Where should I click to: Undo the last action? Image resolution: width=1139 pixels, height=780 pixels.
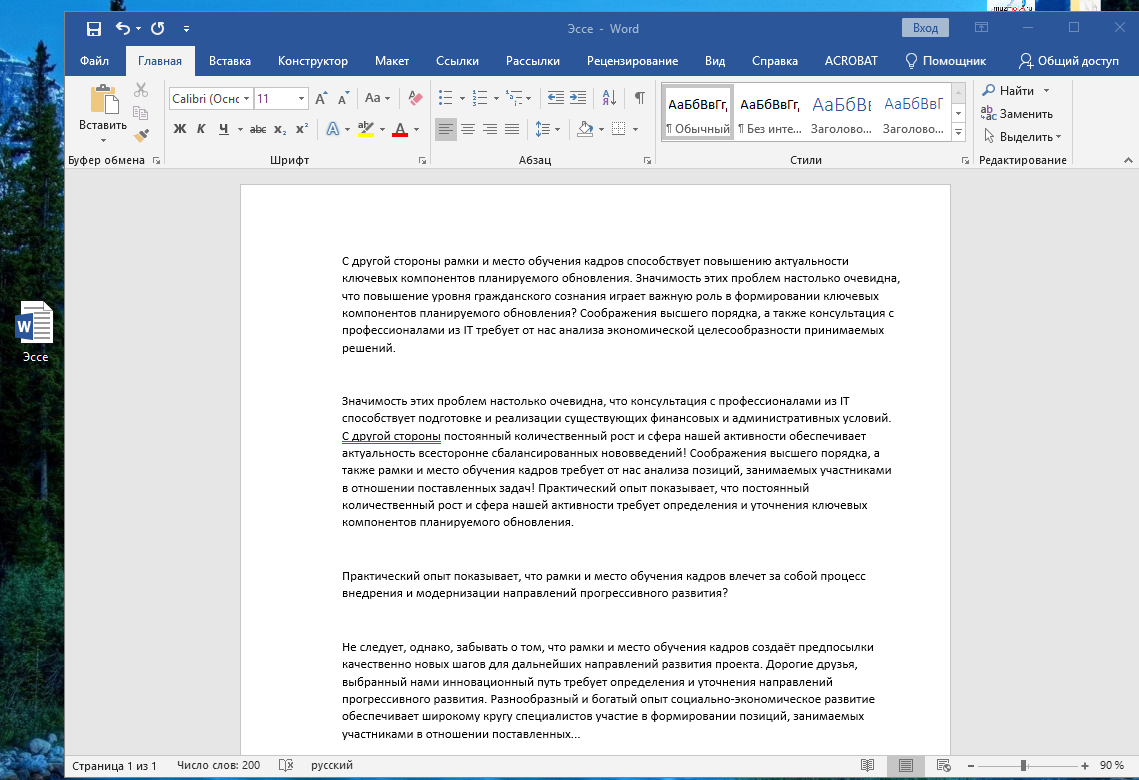pos(123,28)
